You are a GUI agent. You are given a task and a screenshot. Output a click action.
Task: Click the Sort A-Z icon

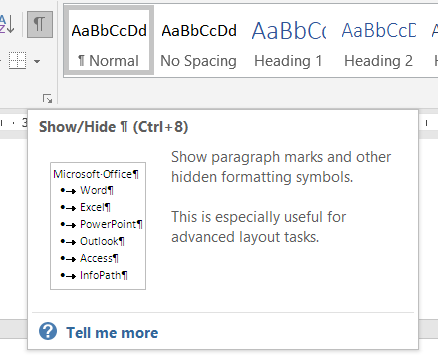coord(7,24)
